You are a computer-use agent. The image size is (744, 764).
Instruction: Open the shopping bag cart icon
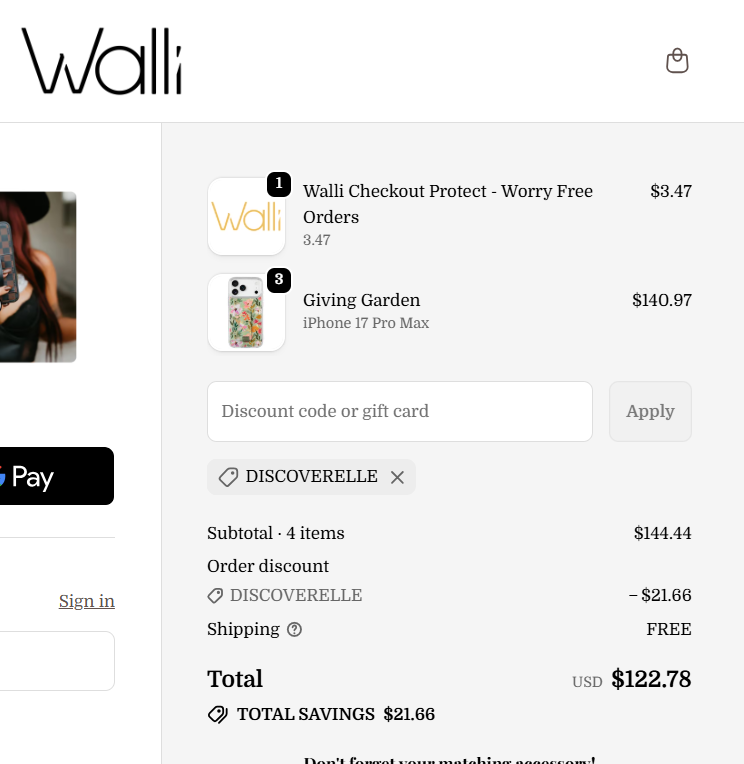(677, 61)
